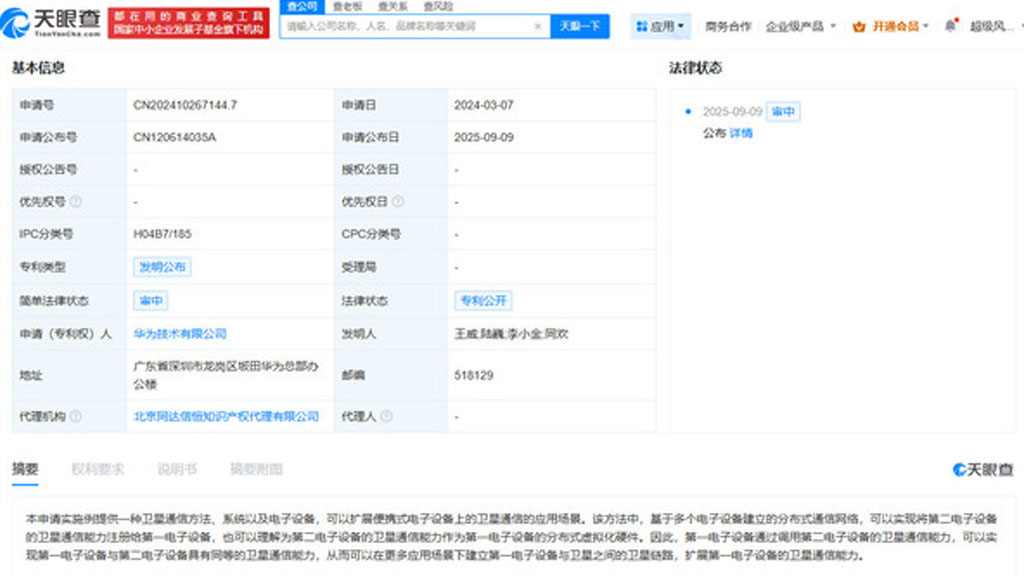Click the help icon next to 优先权号
Image resolution: width=1024 pixels, height=576 pixels.
point(76,201)
